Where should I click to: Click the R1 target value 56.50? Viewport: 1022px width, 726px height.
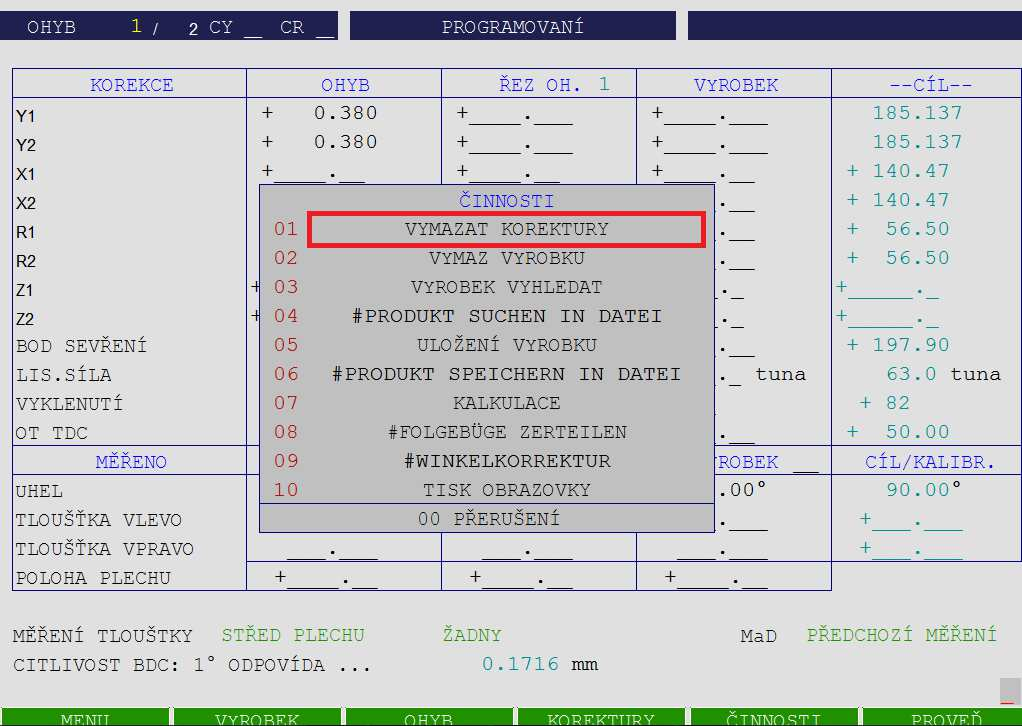(x=898, y=229)
